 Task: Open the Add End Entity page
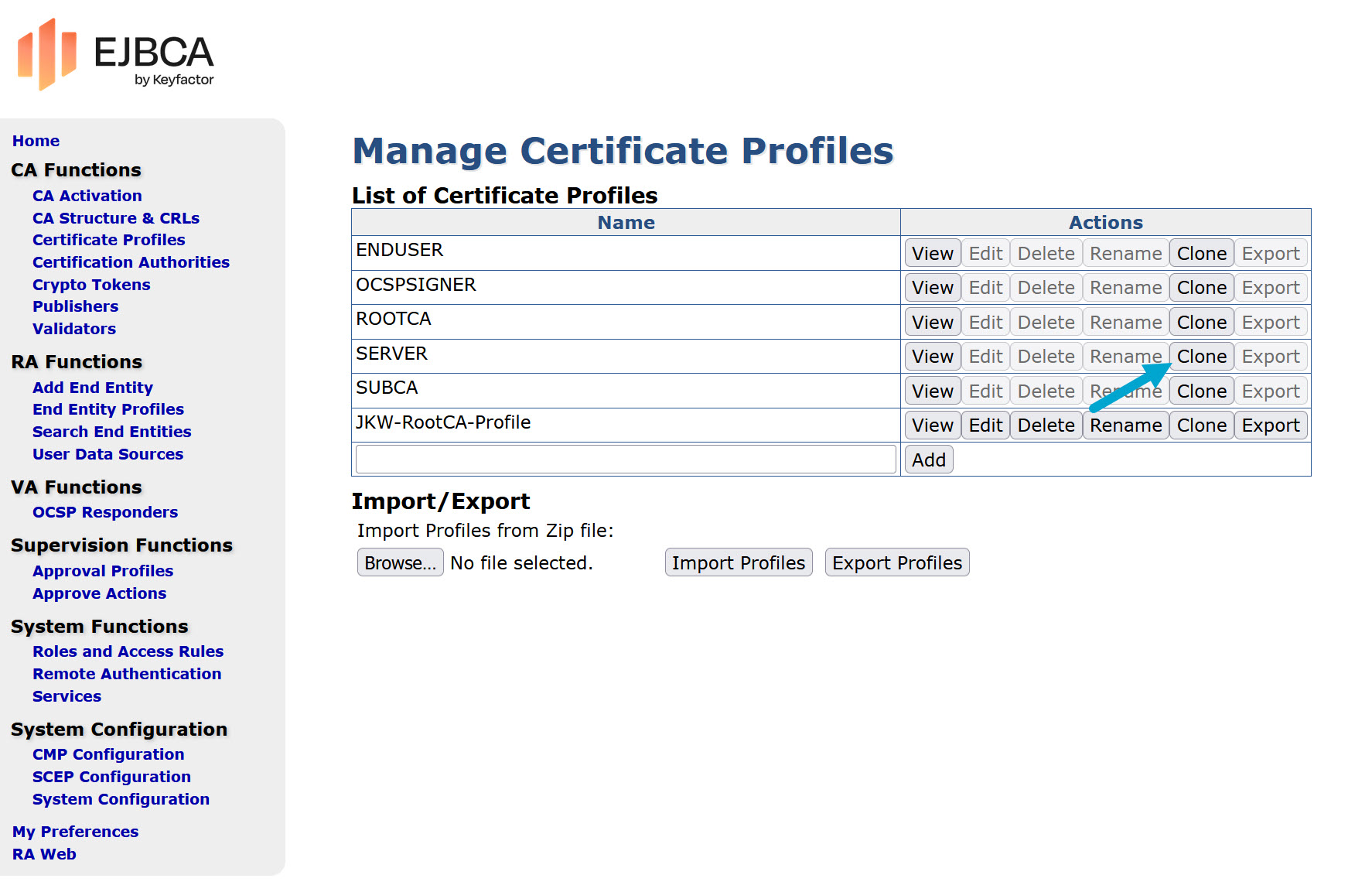(93, 387)
